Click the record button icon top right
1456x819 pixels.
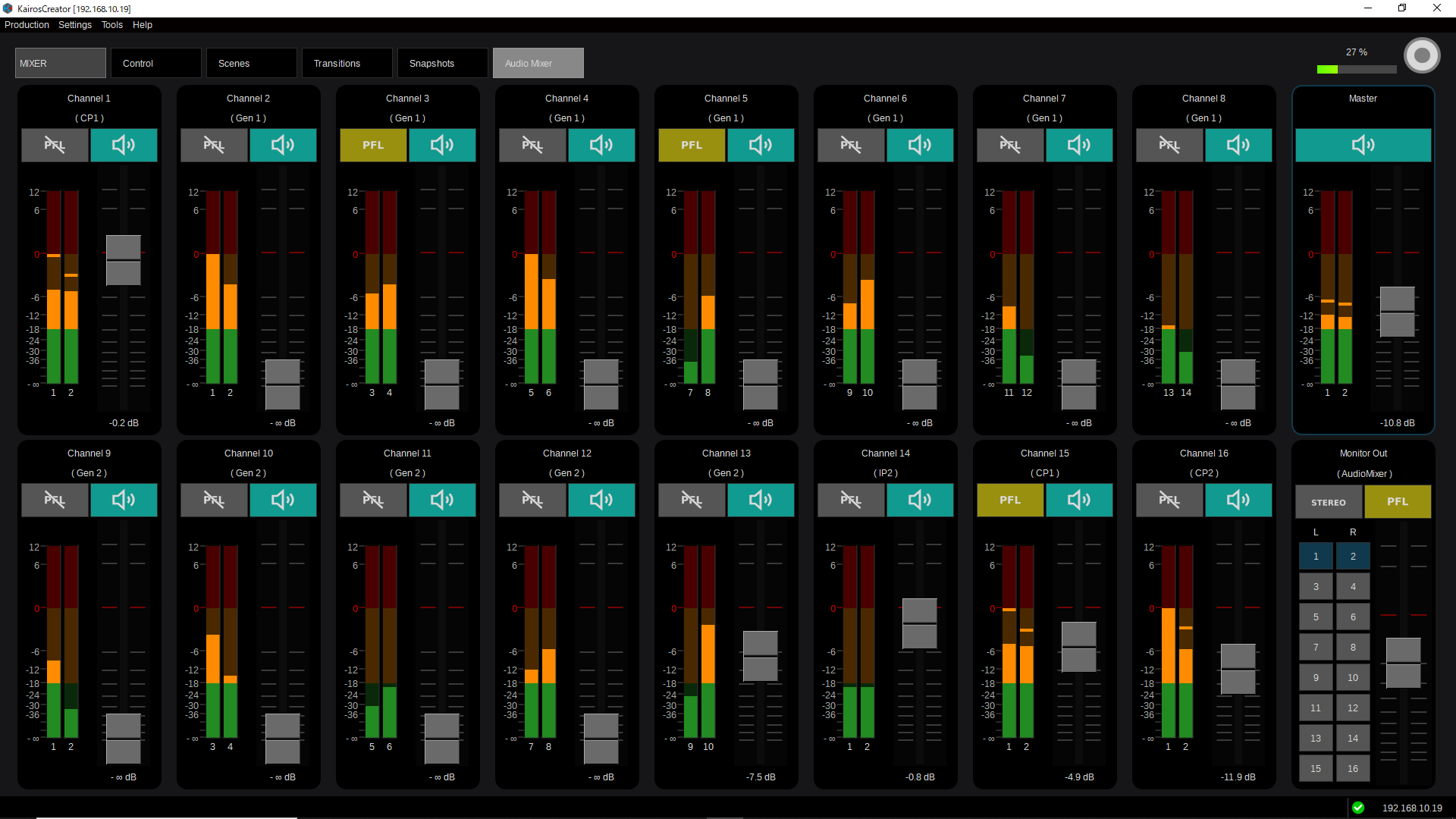1422,55
